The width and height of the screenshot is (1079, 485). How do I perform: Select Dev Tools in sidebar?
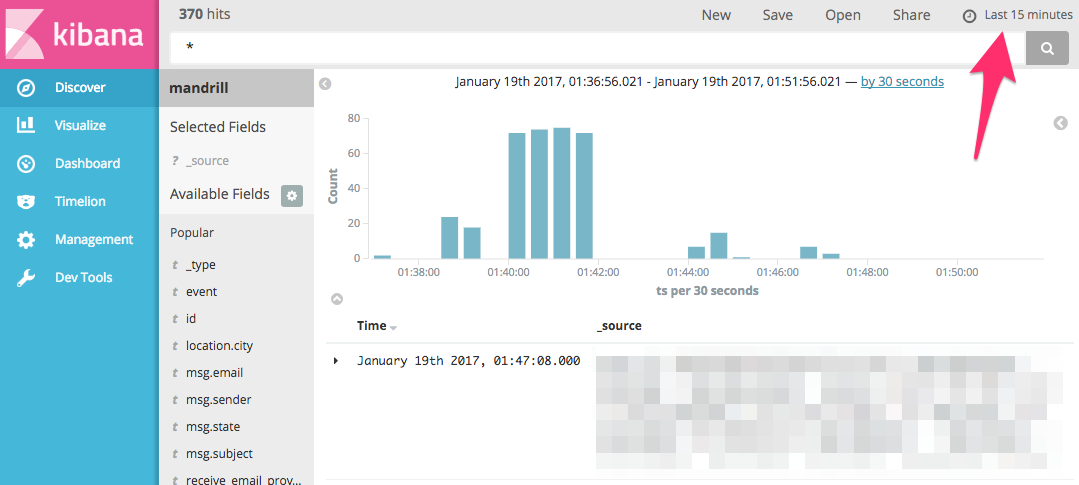coord(80,278)
